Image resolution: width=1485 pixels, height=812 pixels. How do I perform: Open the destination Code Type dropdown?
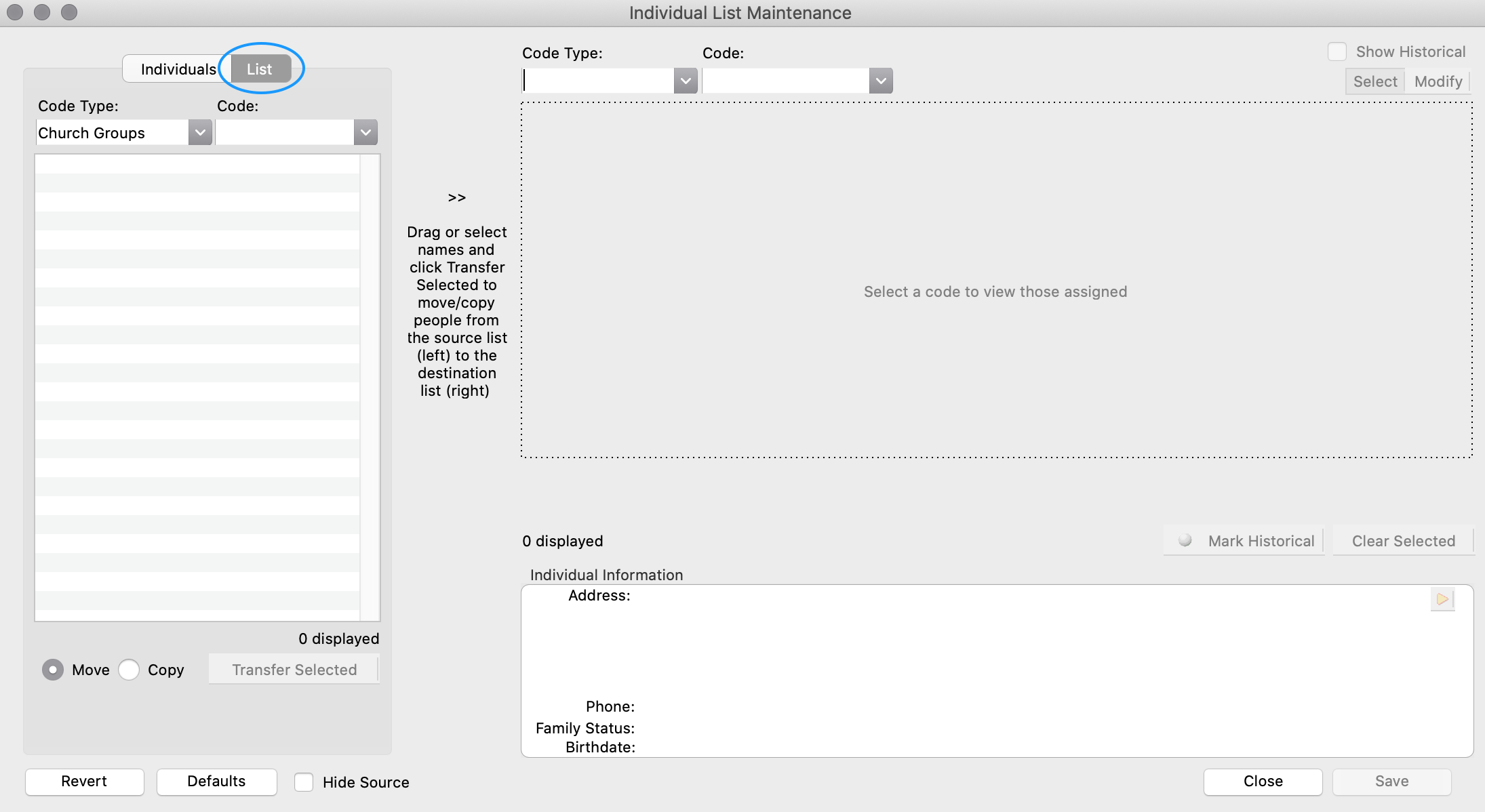tap(686, 81)
